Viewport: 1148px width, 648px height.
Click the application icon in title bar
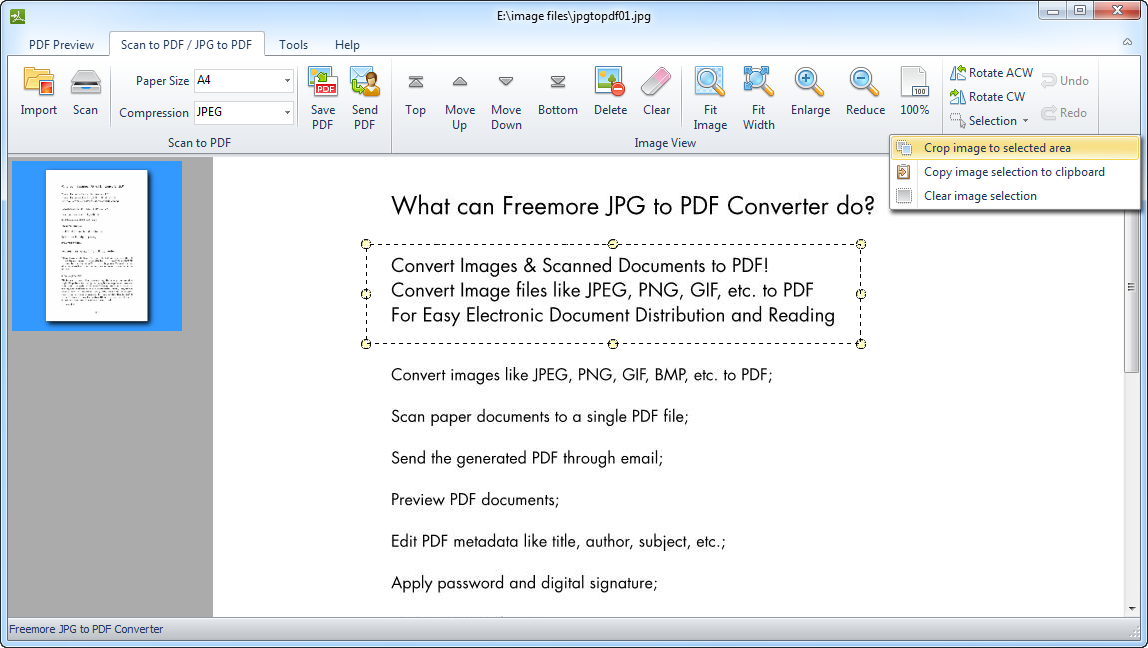coord(18,15)
